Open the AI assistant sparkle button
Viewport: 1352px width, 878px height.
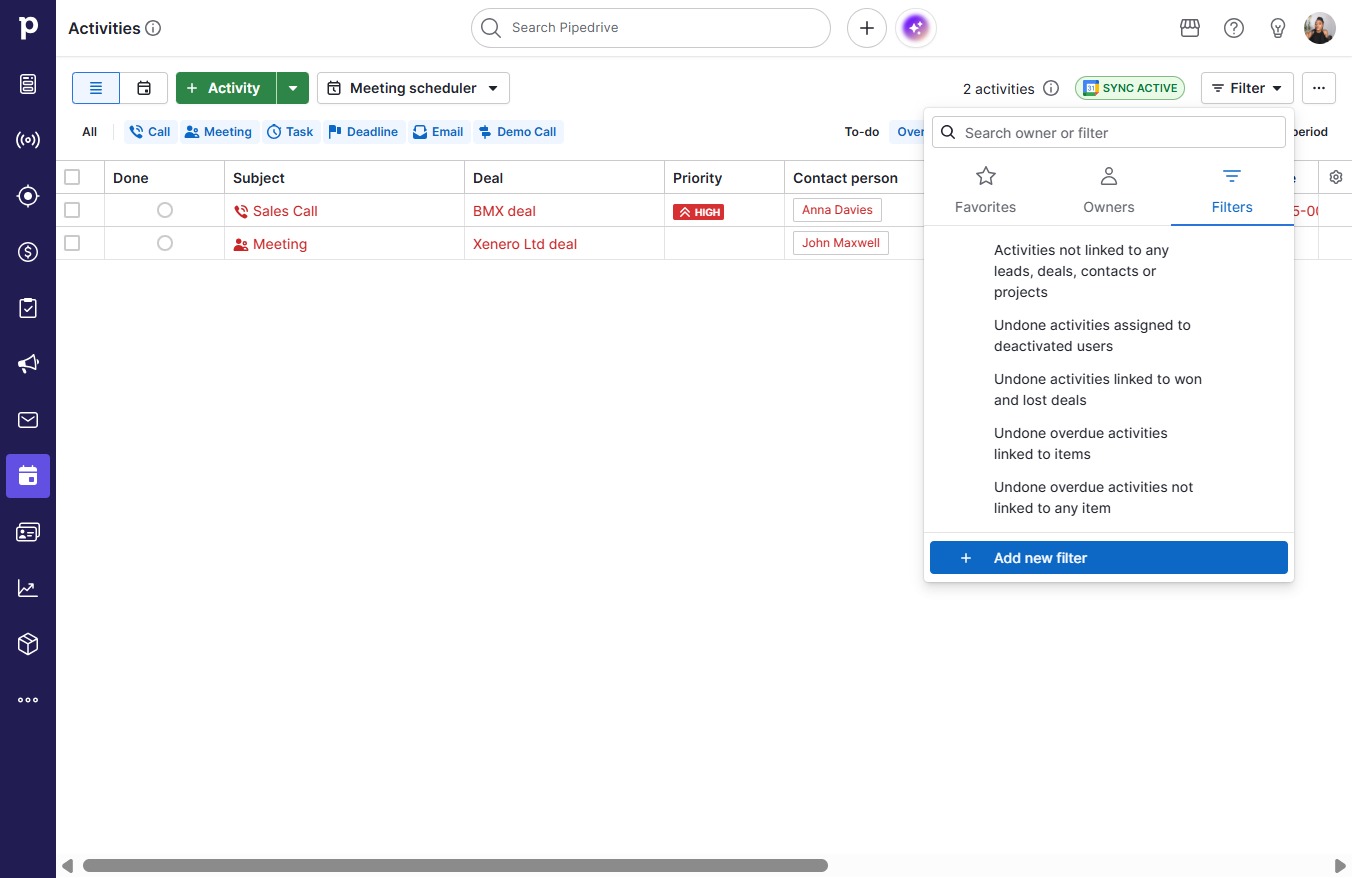(916, 28)
